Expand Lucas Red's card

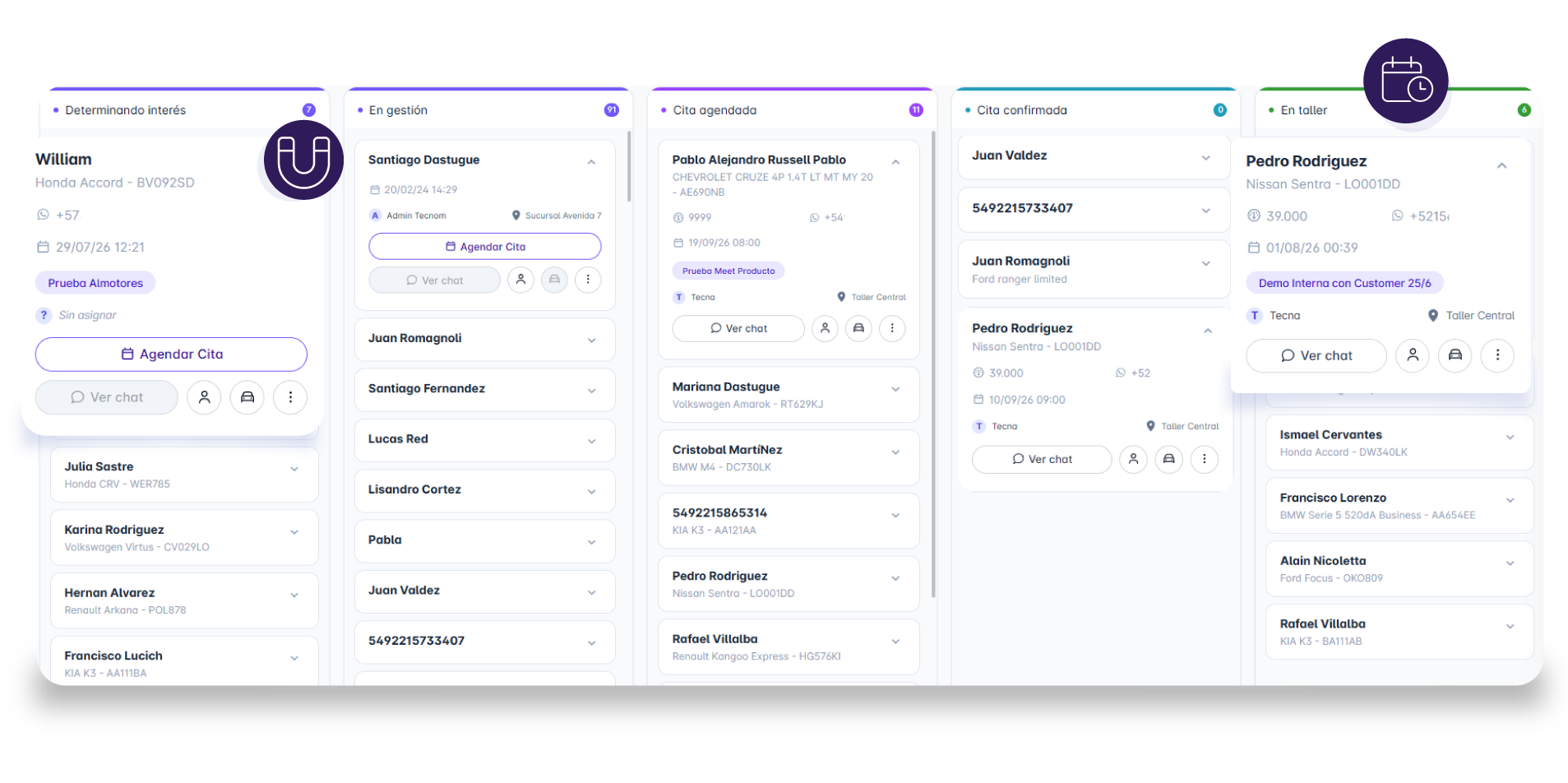591,442
